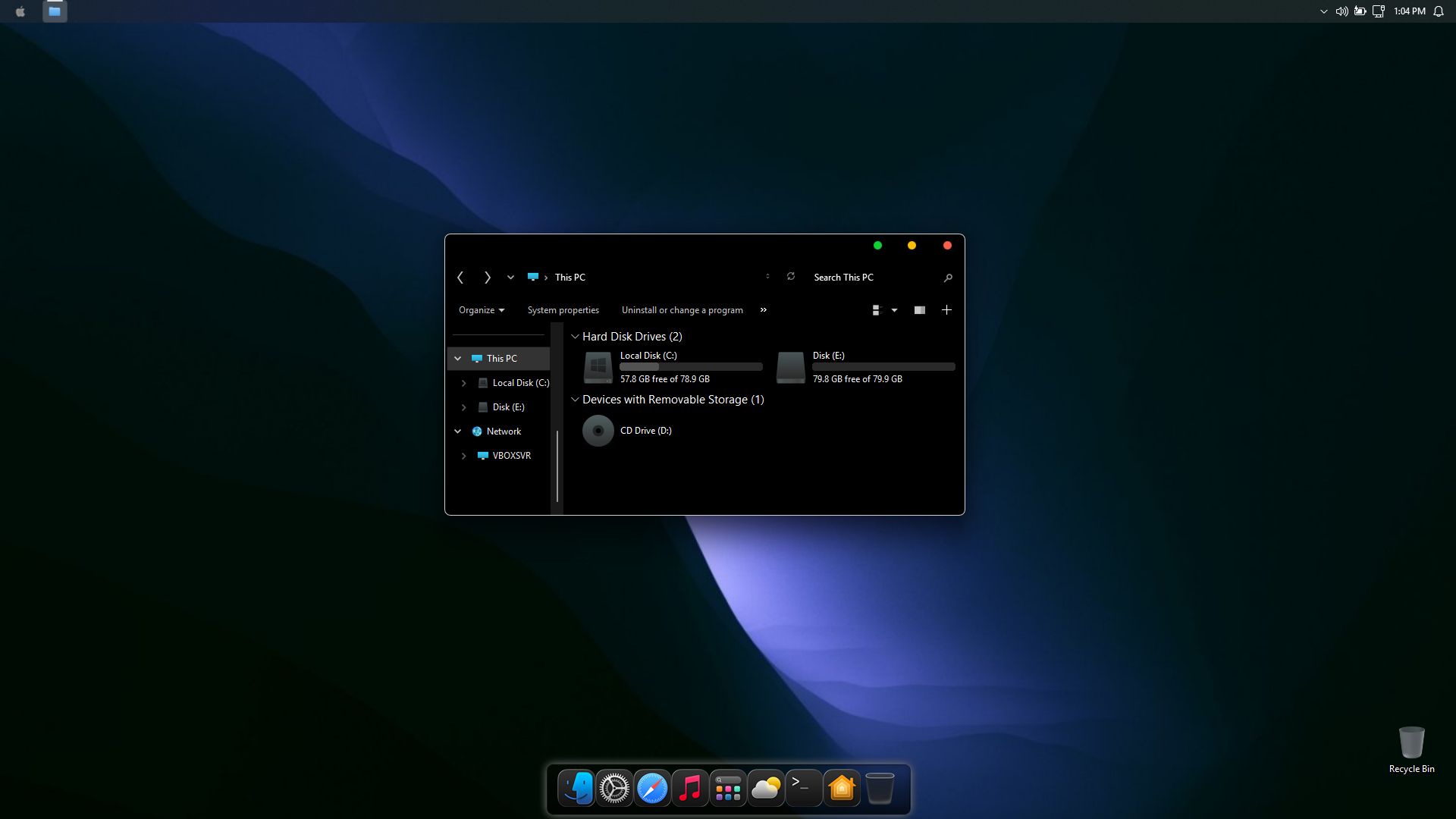1456x819 pixels.
Task: Click System properties button
Action: [563, 310]
